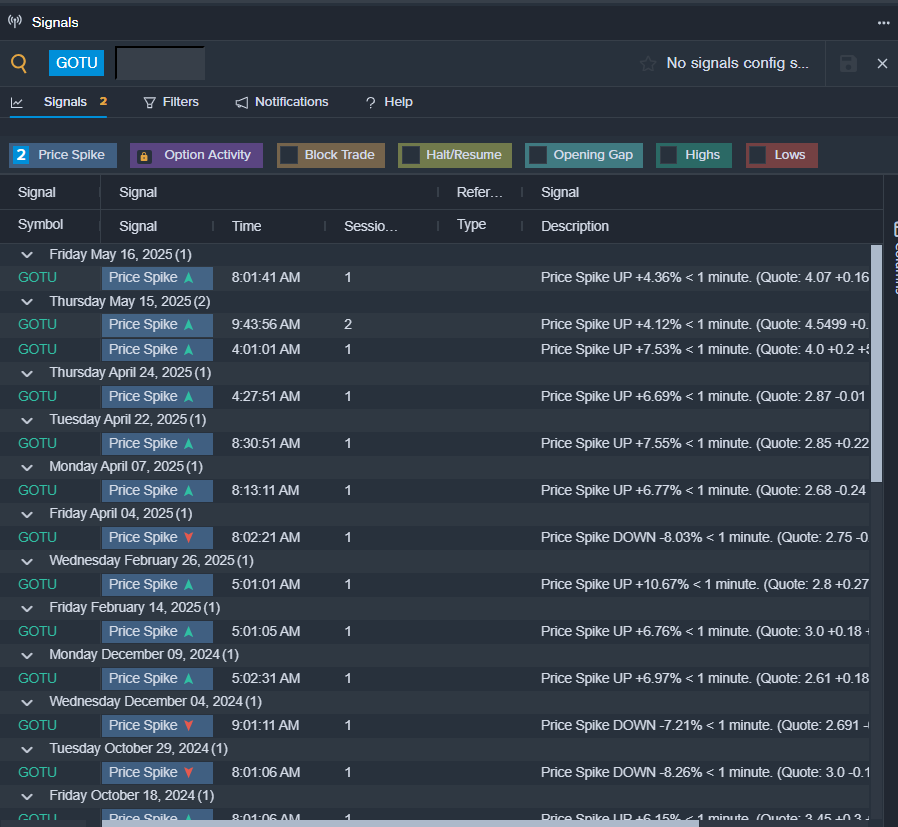Click up arrow on the 5:02:31 AM spike
The height and width of the screenshot is (827, 898).
click(188, 679)
